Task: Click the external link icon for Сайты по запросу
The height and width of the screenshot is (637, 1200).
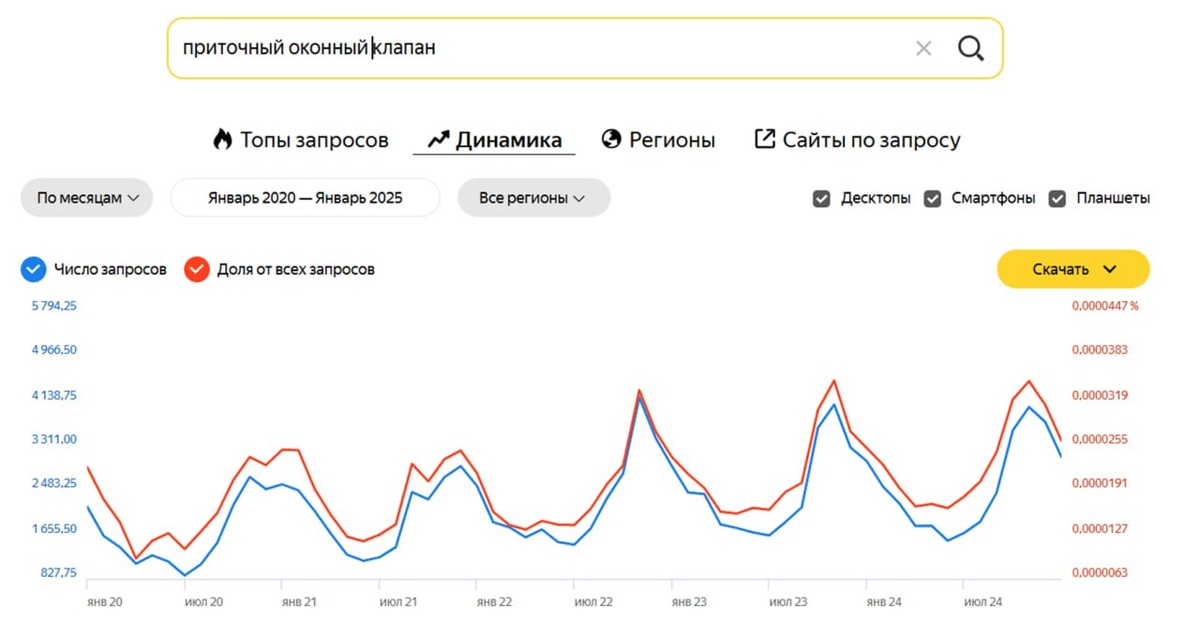Action: [764, 139]
